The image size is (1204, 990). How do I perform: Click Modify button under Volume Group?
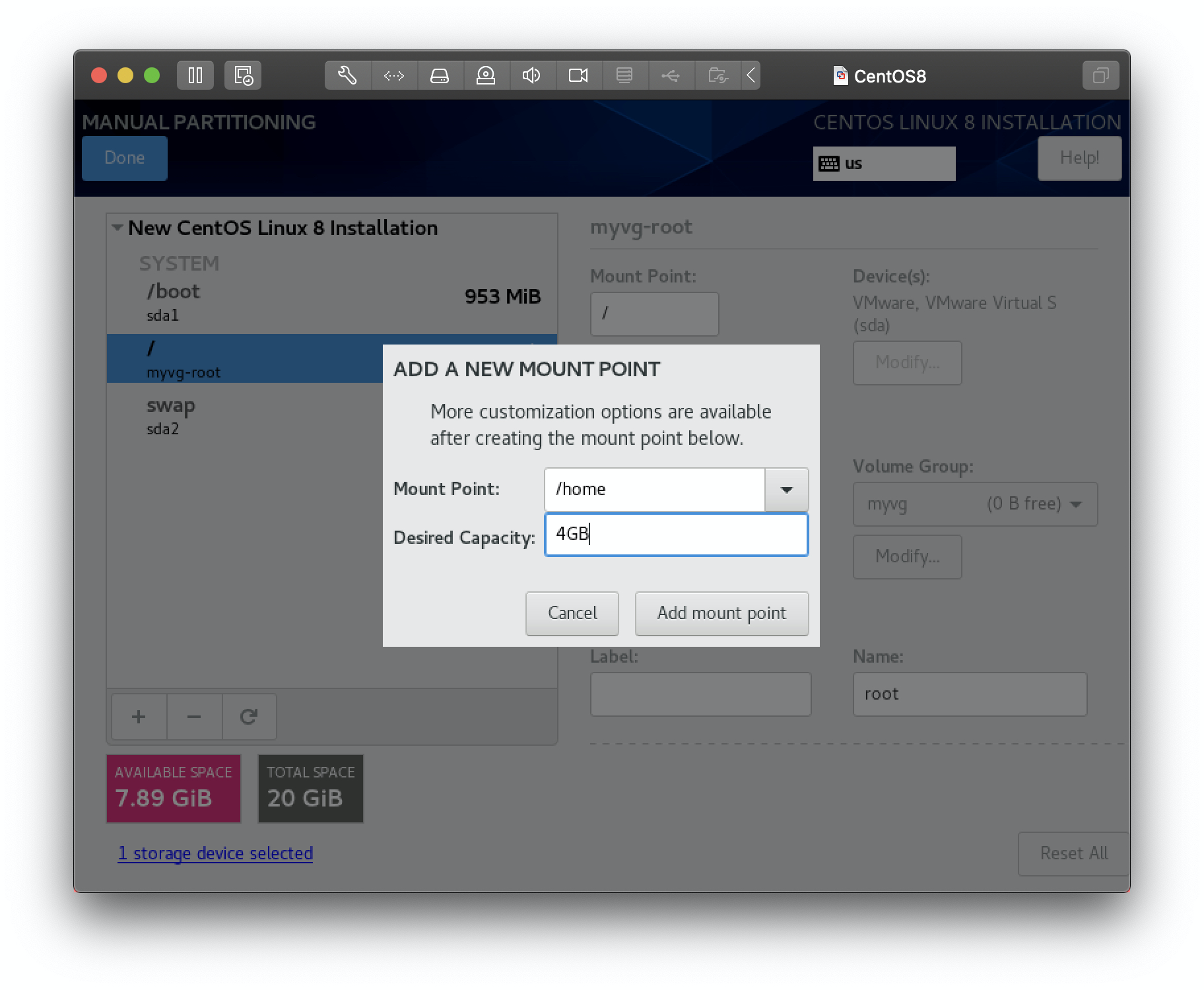[x=907, y=556]
